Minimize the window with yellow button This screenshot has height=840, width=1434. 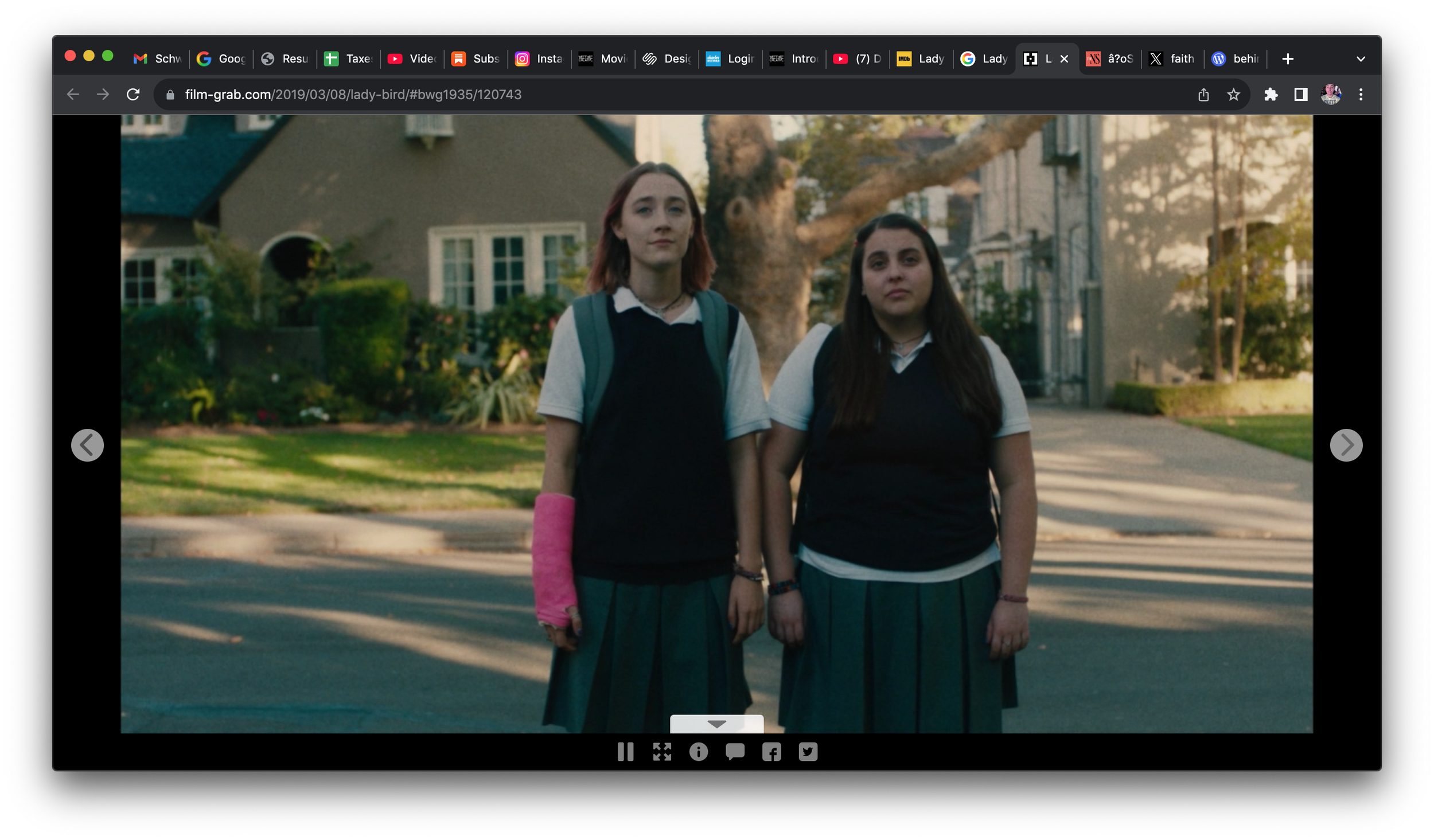click(89, 56)
